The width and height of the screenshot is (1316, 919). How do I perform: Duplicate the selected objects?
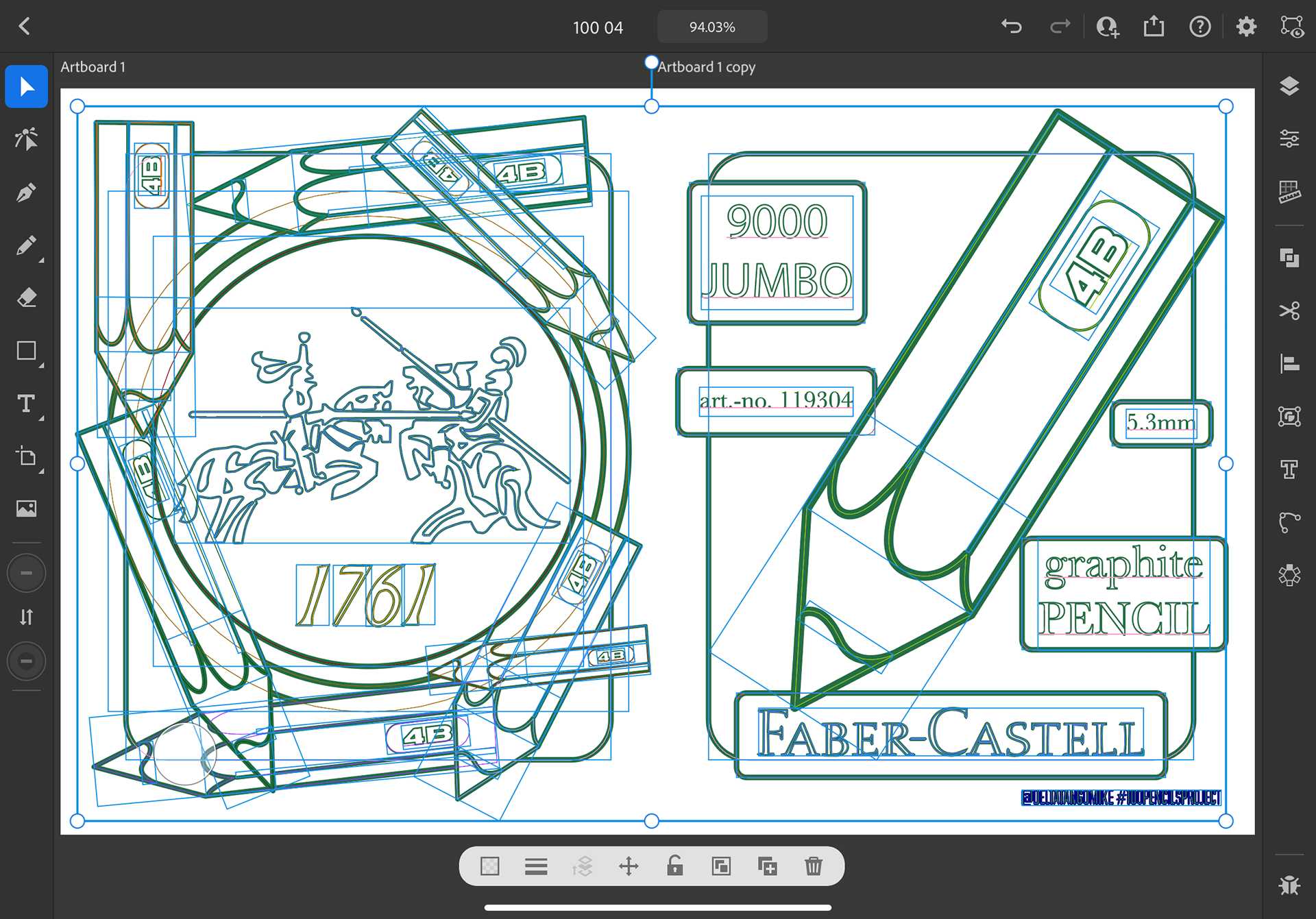[x=768, y=866]
